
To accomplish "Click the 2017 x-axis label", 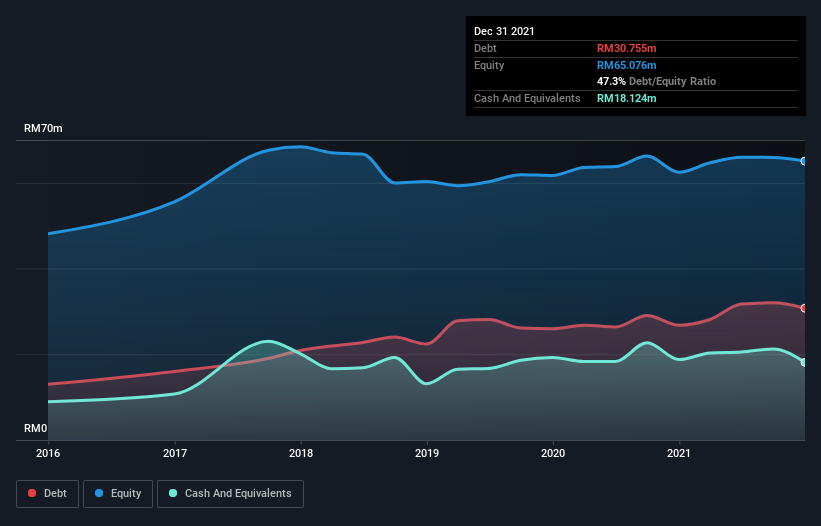I will (x=175, y=453).
